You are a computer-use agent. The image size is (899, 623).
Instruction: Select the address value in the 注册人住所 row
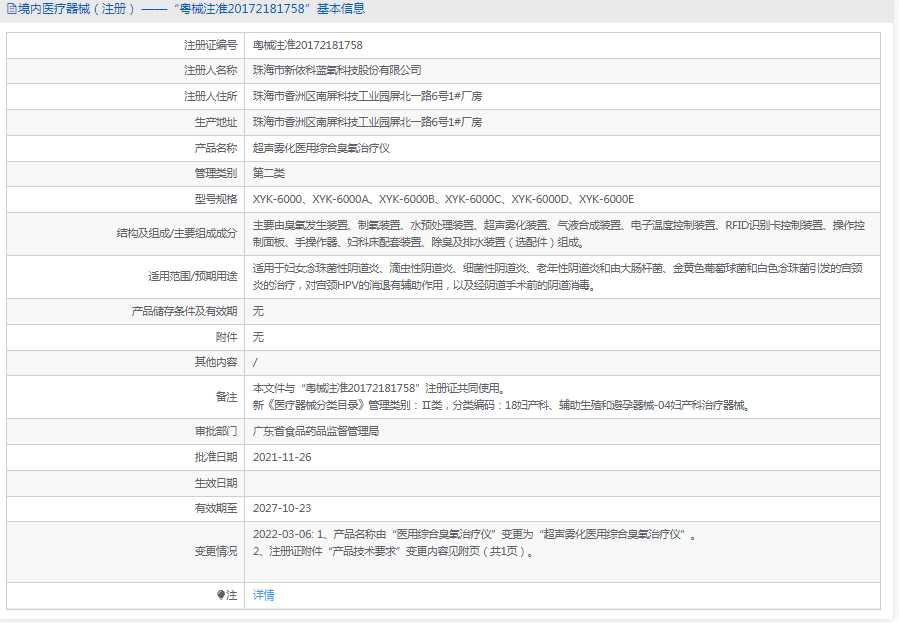[367, 96]
